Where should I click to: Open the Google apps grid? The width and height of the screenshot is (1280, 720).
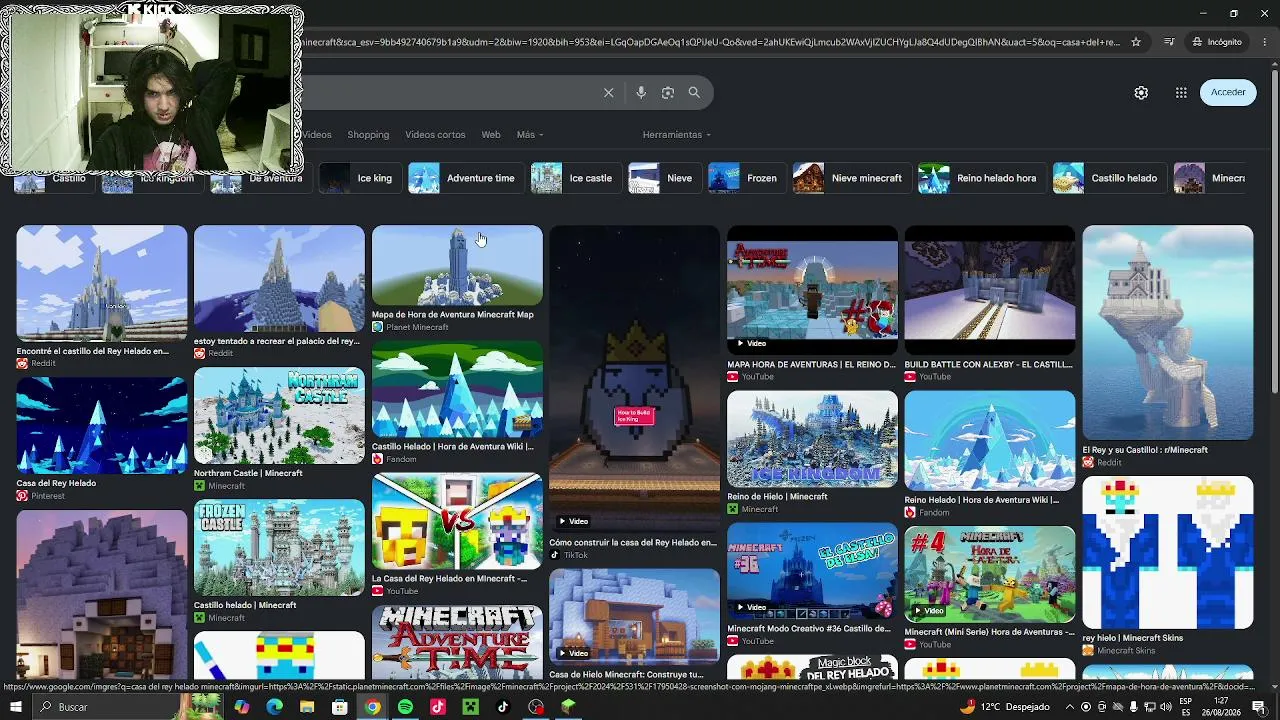coord(1181,93)
